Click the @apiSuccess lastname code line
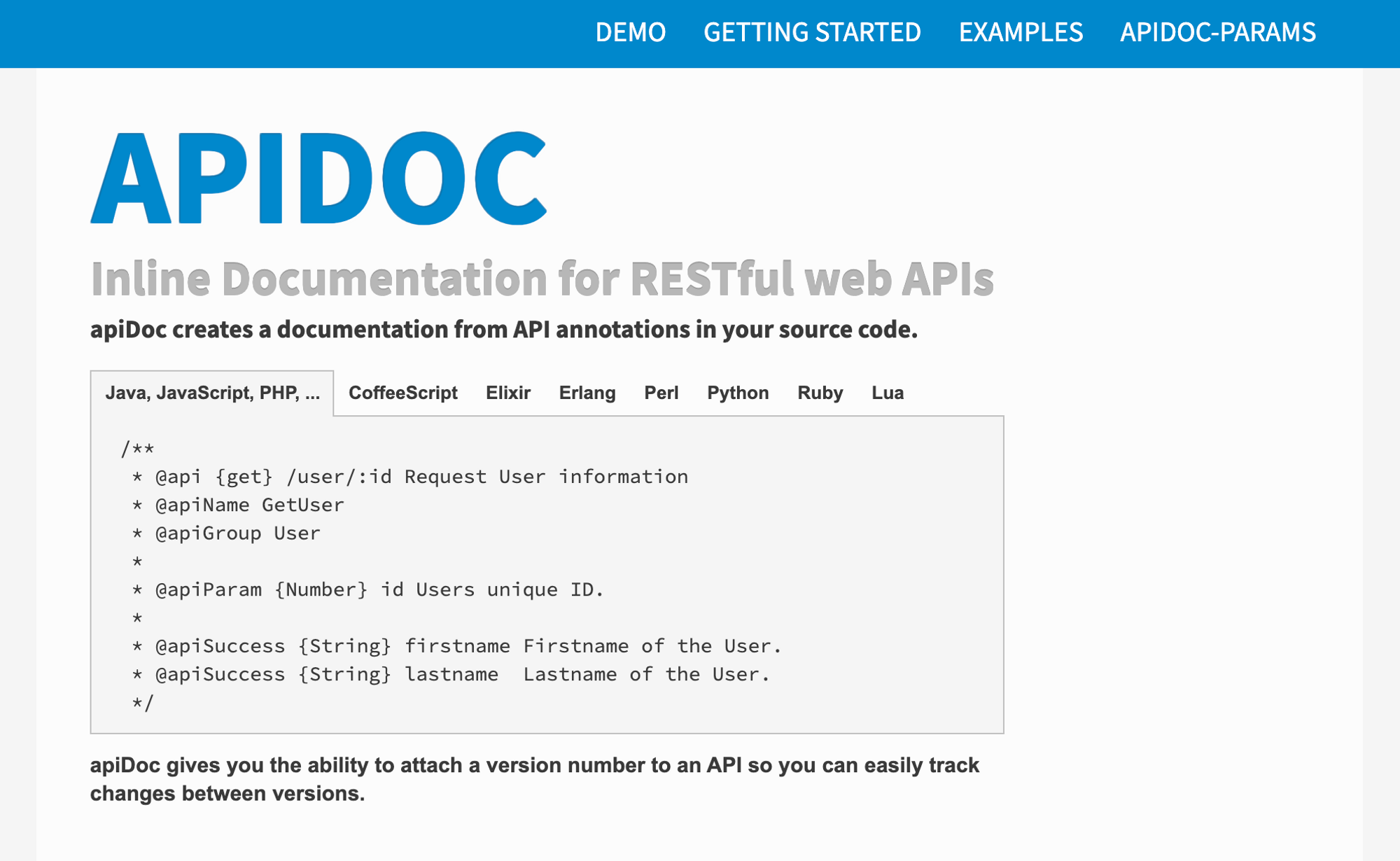 462,675
